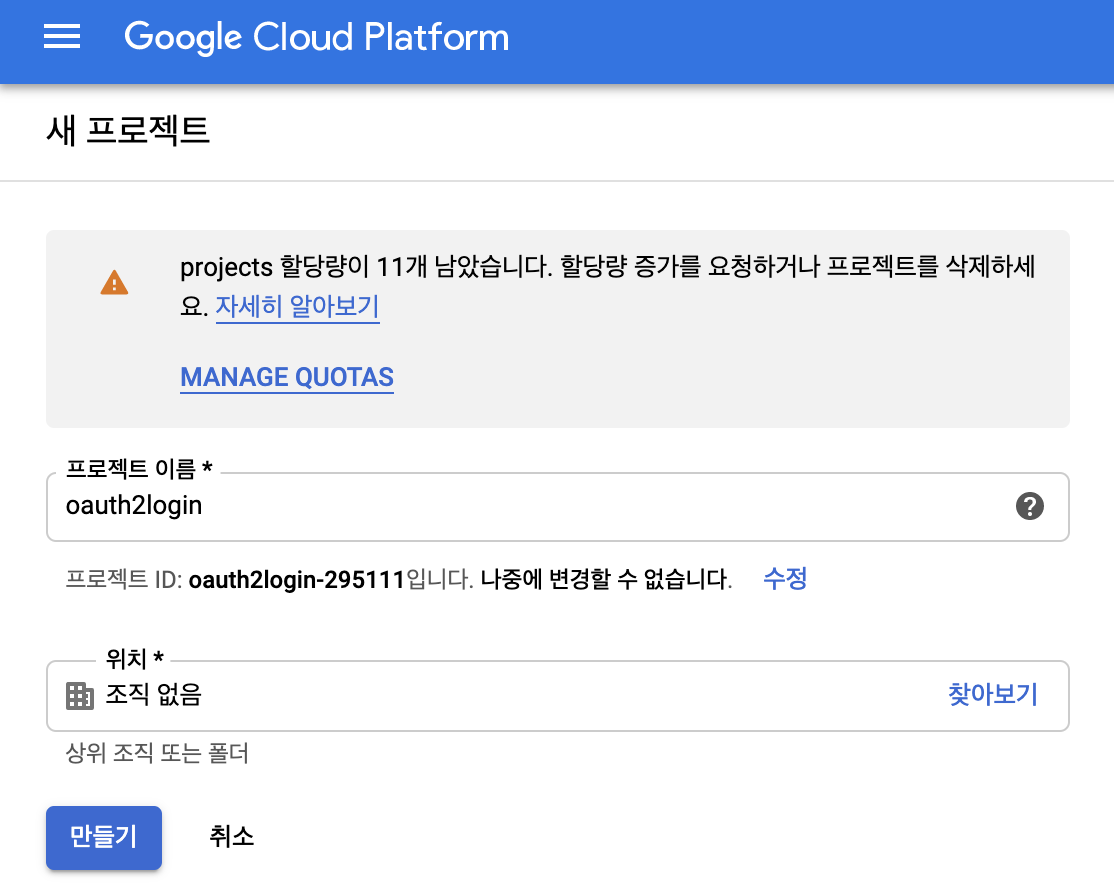Click the project name help question icon

click(x=1029, y=507)
